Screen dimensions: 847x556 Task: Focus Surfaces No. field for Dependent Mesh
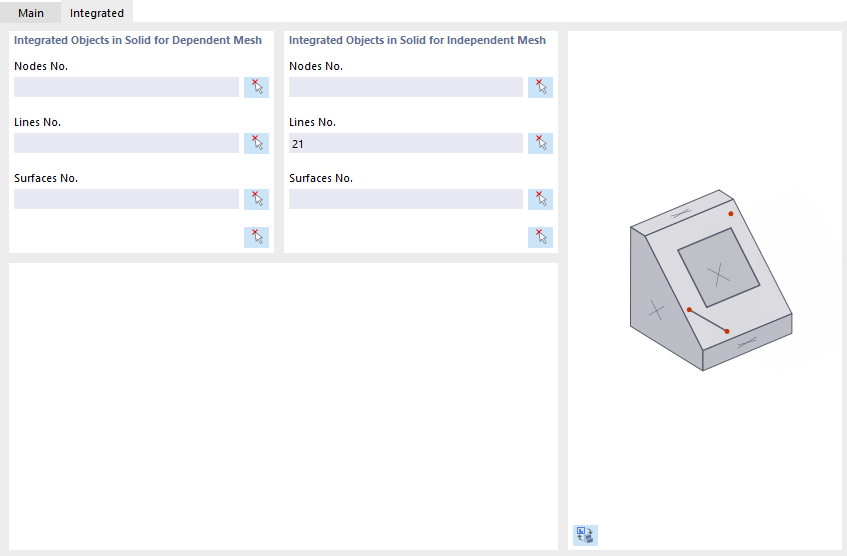(x=126, y=199)
